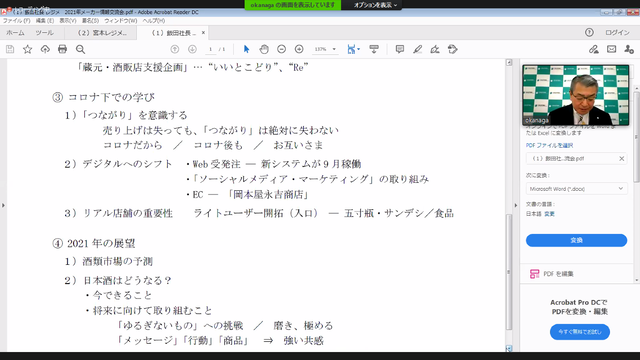Add a sticky note comment
Viewport: 640px width, 360px height.
click(400, 49)
